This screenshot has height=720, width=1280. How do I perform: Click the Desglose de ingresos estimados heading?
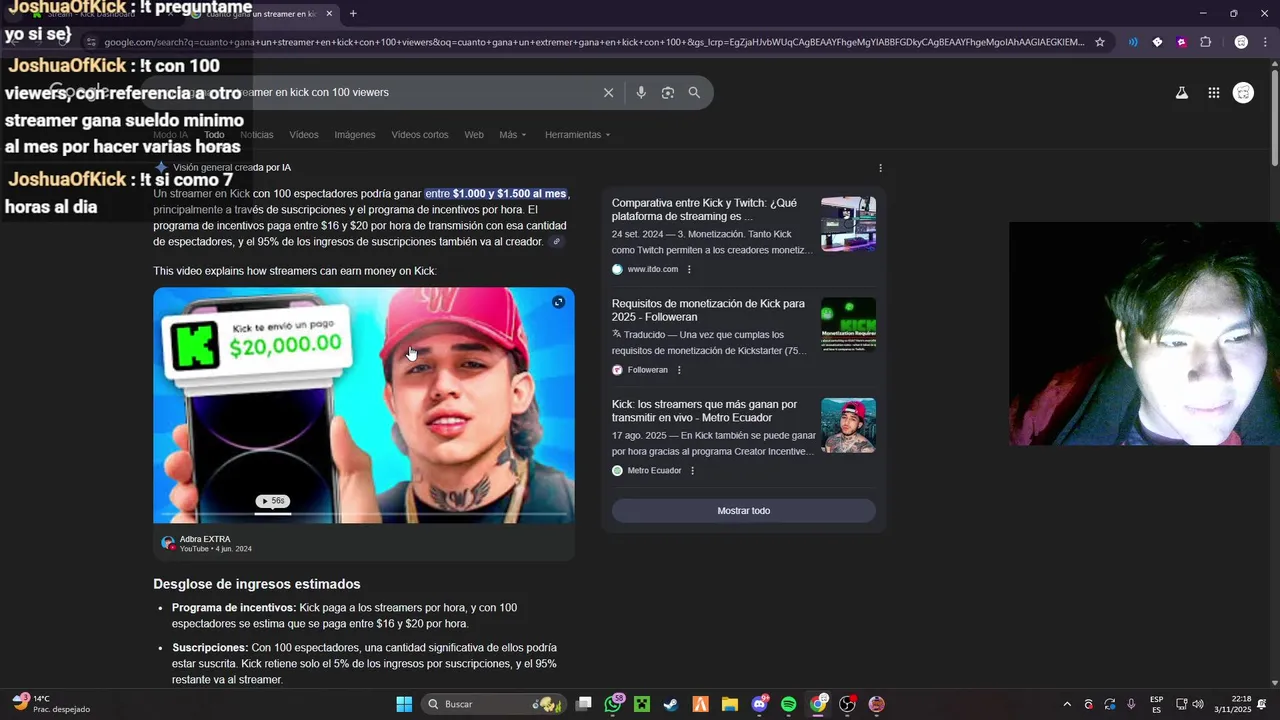point(257,584)
